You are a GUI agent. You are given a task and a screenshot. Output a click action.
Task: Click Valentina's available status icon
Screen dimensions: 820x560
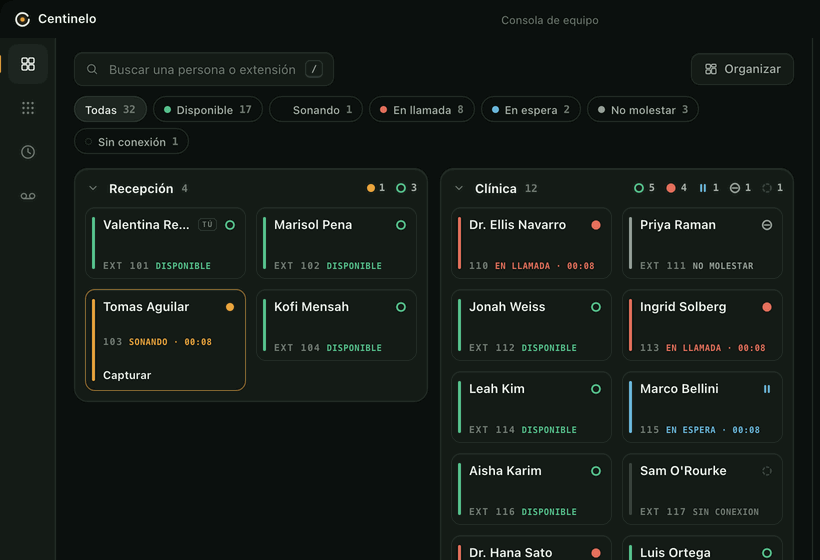pyautogui.click(x=230, y=225)
